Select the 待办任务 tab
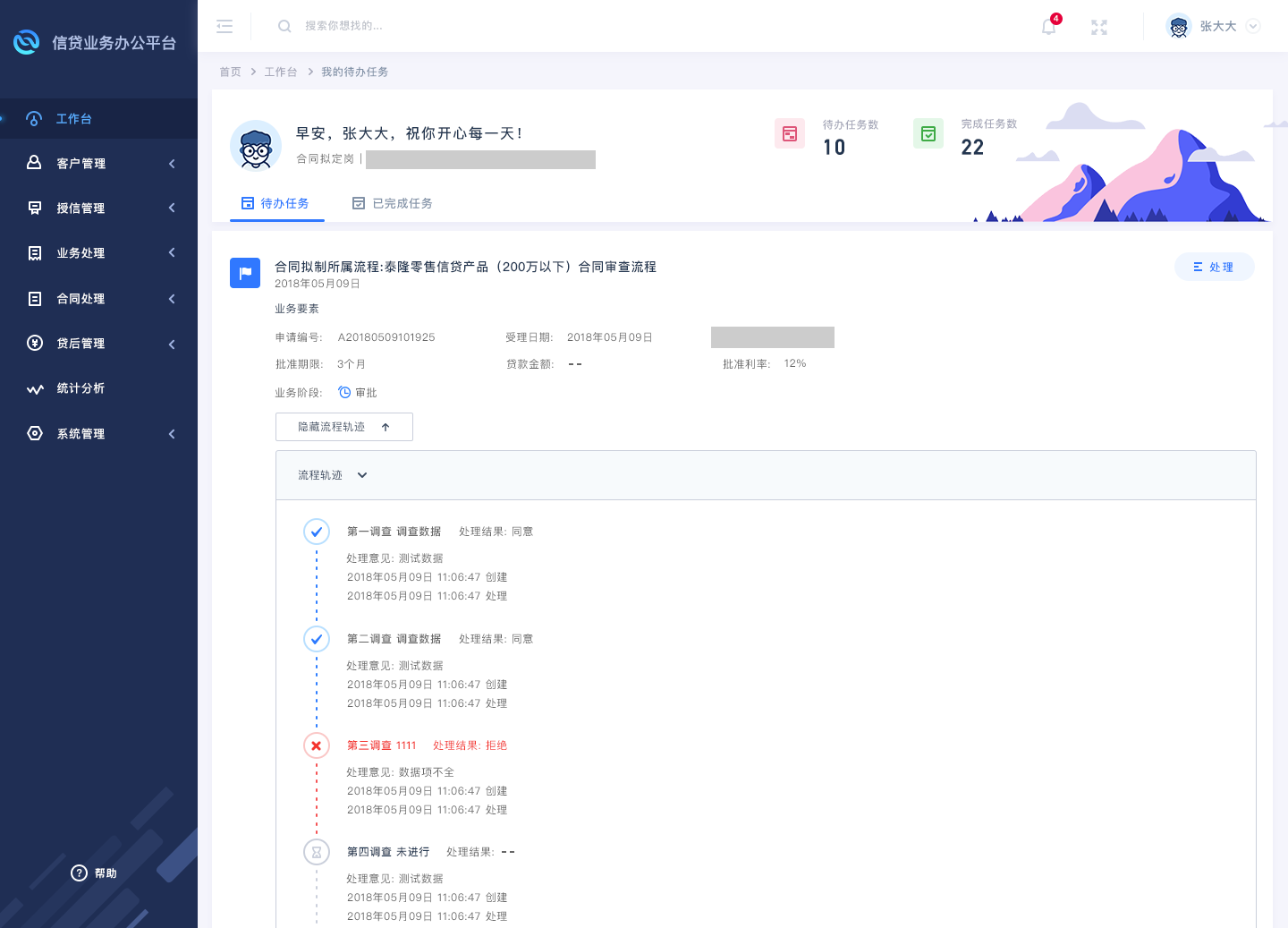The width and height of the screenshot is (1288, 928). (275, 204)
